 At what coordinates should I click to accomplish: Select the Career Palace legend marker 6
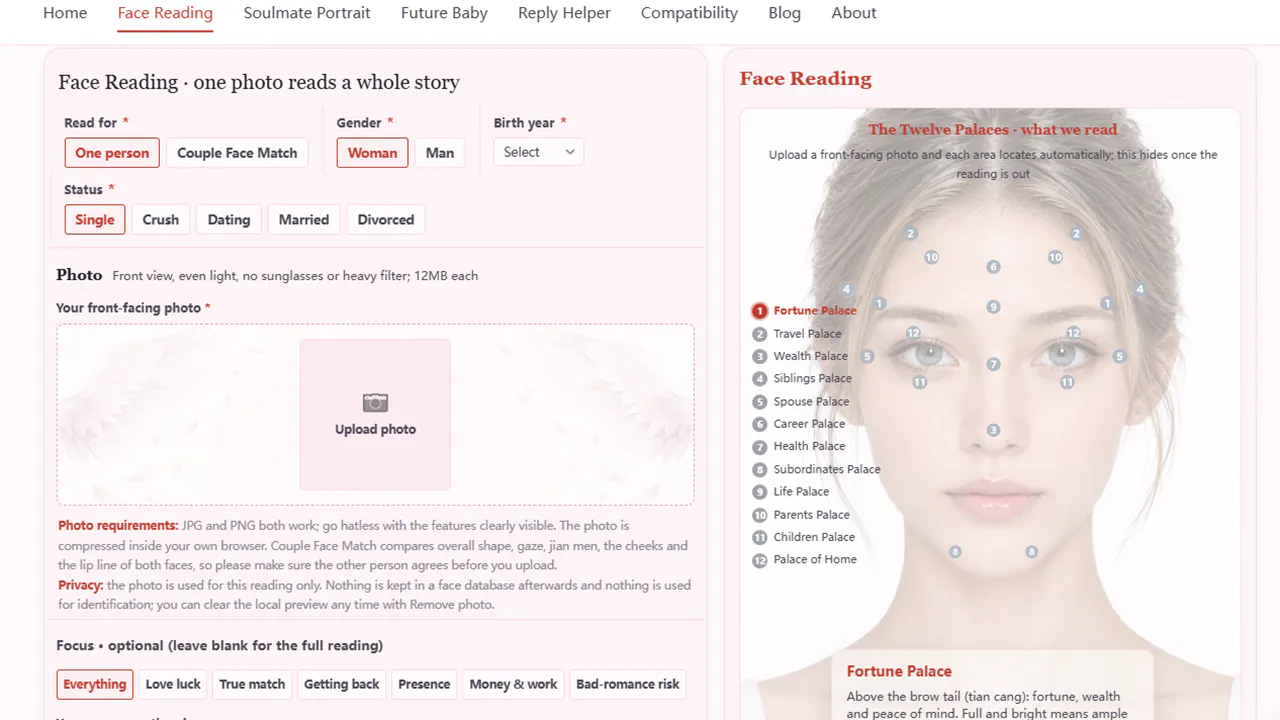pyautogui.click(x=760, y=424)
